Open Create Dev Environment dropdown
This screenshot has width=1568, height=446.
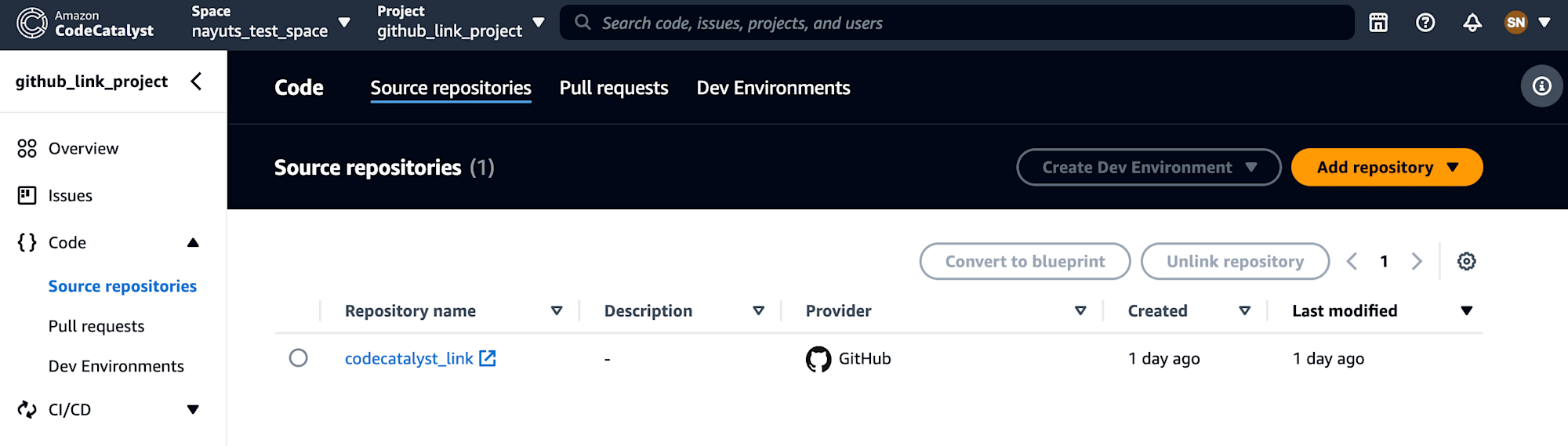(x=1149, y=167)
